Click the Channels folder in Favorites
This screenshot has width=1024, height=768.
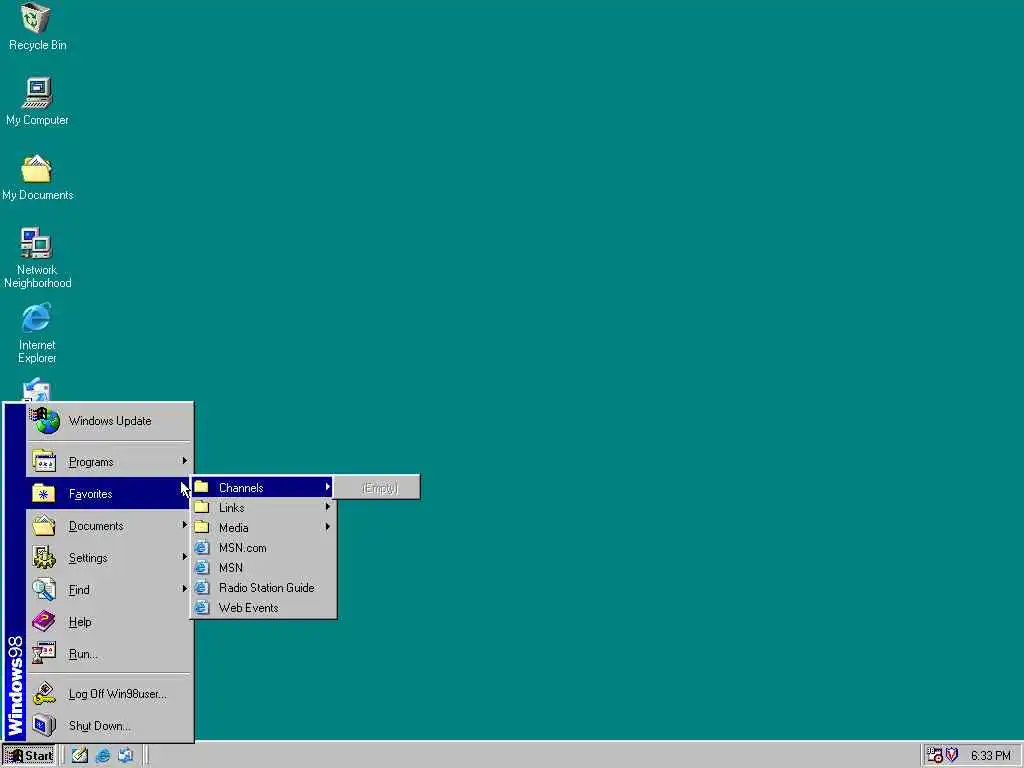[x=263, y=488]
